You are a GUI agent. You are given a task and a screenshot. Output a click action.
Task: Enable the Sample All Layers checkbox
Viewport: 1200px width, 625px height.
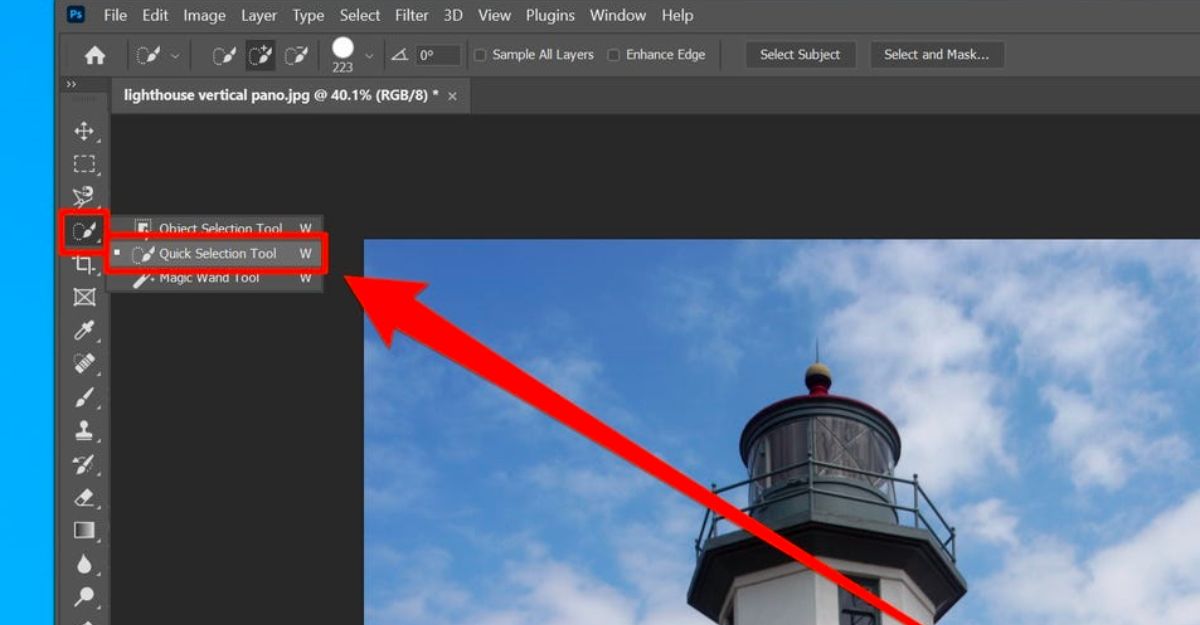480,55
